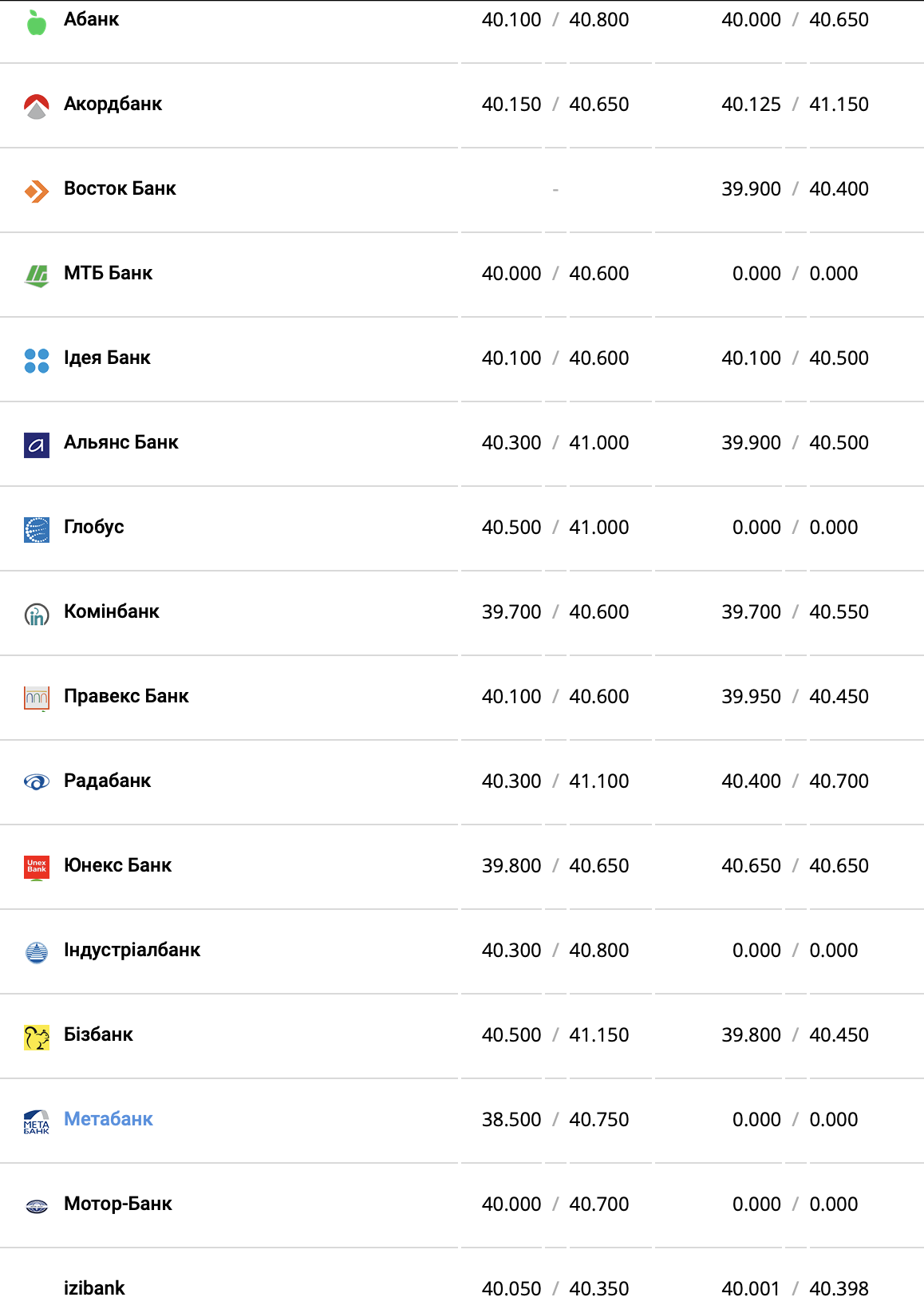The height and width of the screenshot is (1309, 924).
Task: Select the Юнекс Банк name
Action: [x=118, y=865]
